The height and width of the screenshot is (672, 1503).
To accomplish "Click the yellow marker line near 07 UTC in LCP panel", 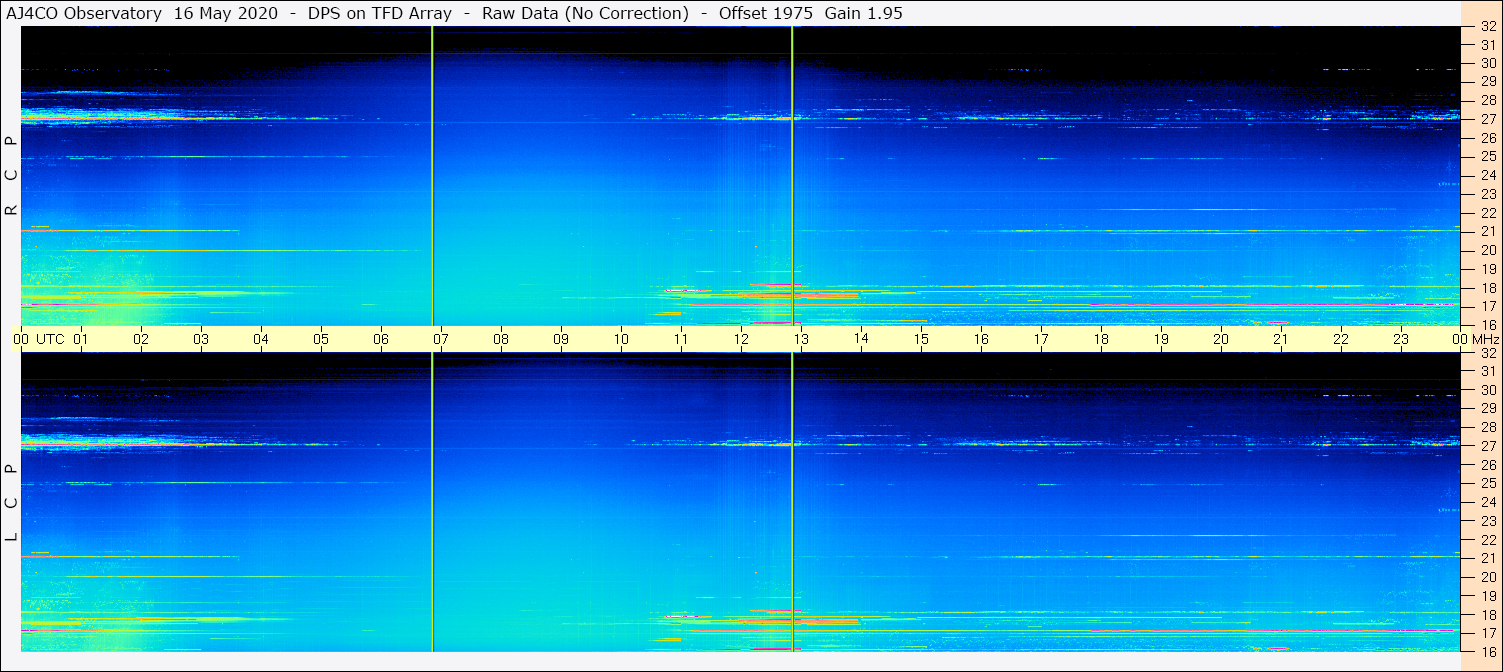I will pyautogui.click(x=432, y=503).
